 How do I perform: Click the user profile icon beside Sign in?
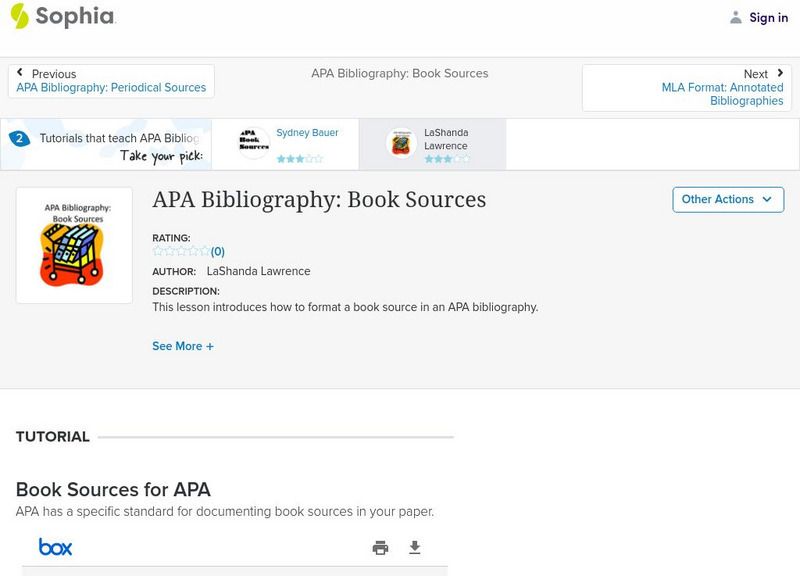pyautogui.click(x=736, y=17)
